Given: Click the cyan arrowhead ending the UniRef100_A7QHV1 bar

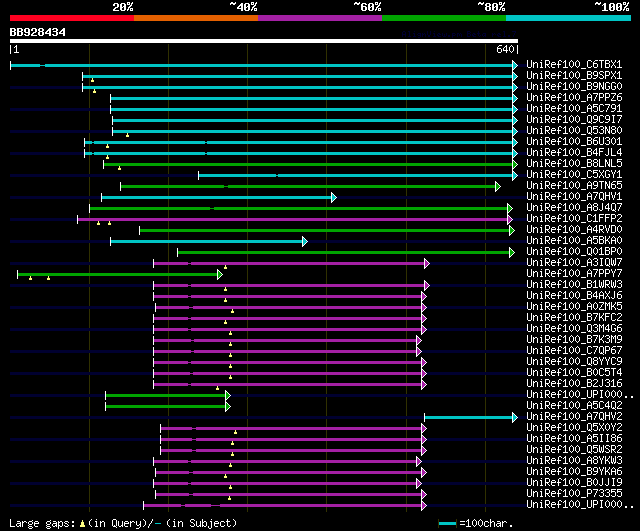Looking at the screenshot, I should pyautogui.click(x=334, y=198).
